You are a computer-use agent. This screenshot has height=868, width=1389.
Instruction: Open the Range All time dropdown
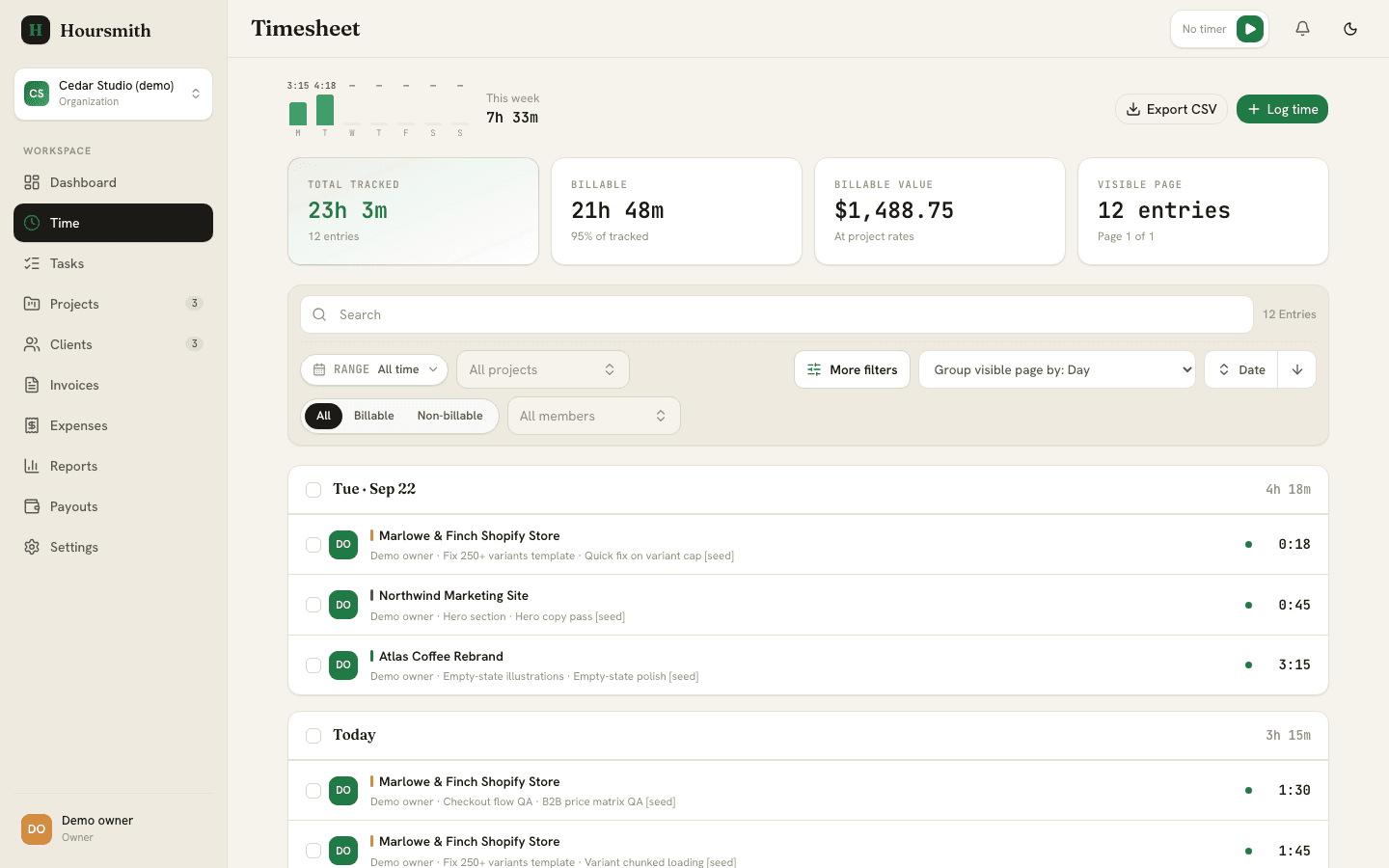click(x=374, y=369)
